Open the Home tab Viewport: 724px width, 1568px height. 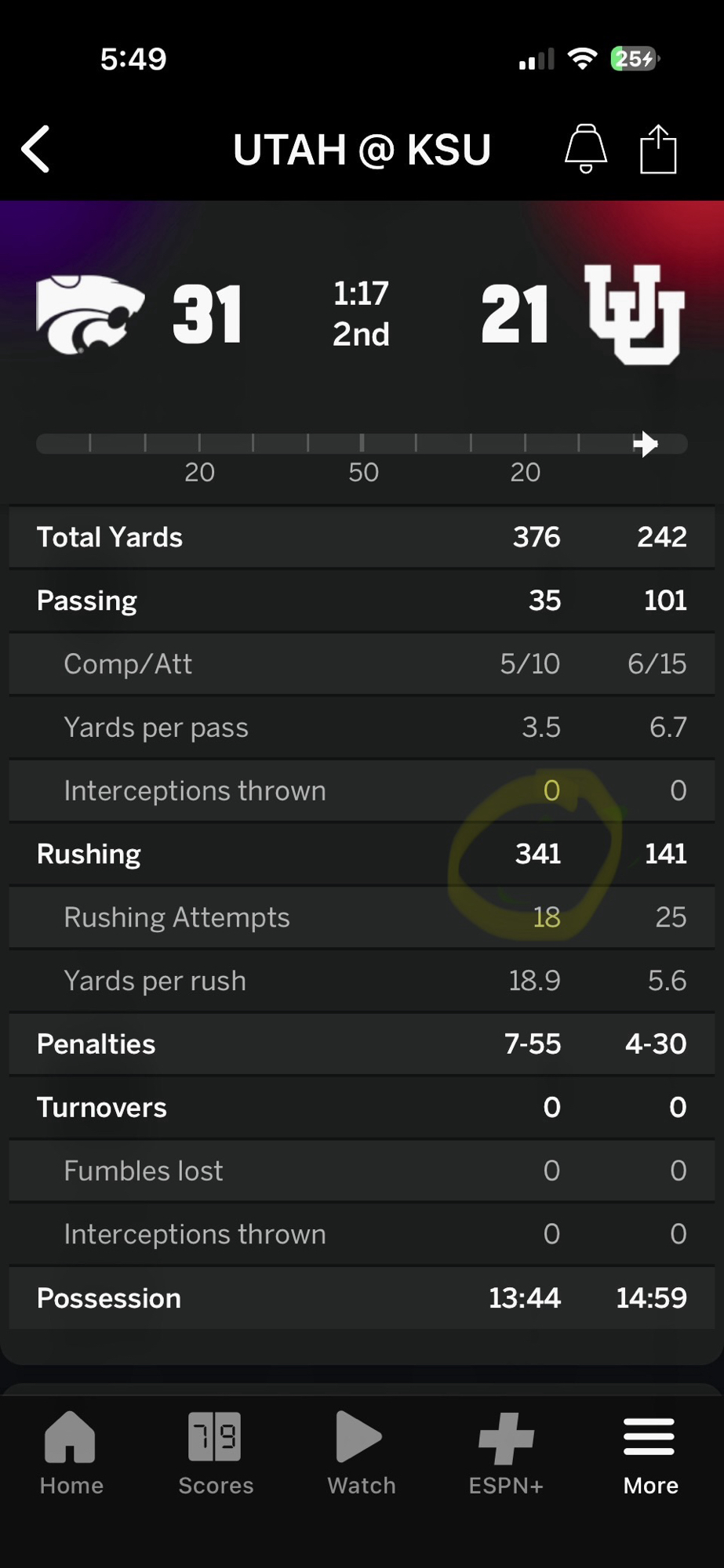71,1453
